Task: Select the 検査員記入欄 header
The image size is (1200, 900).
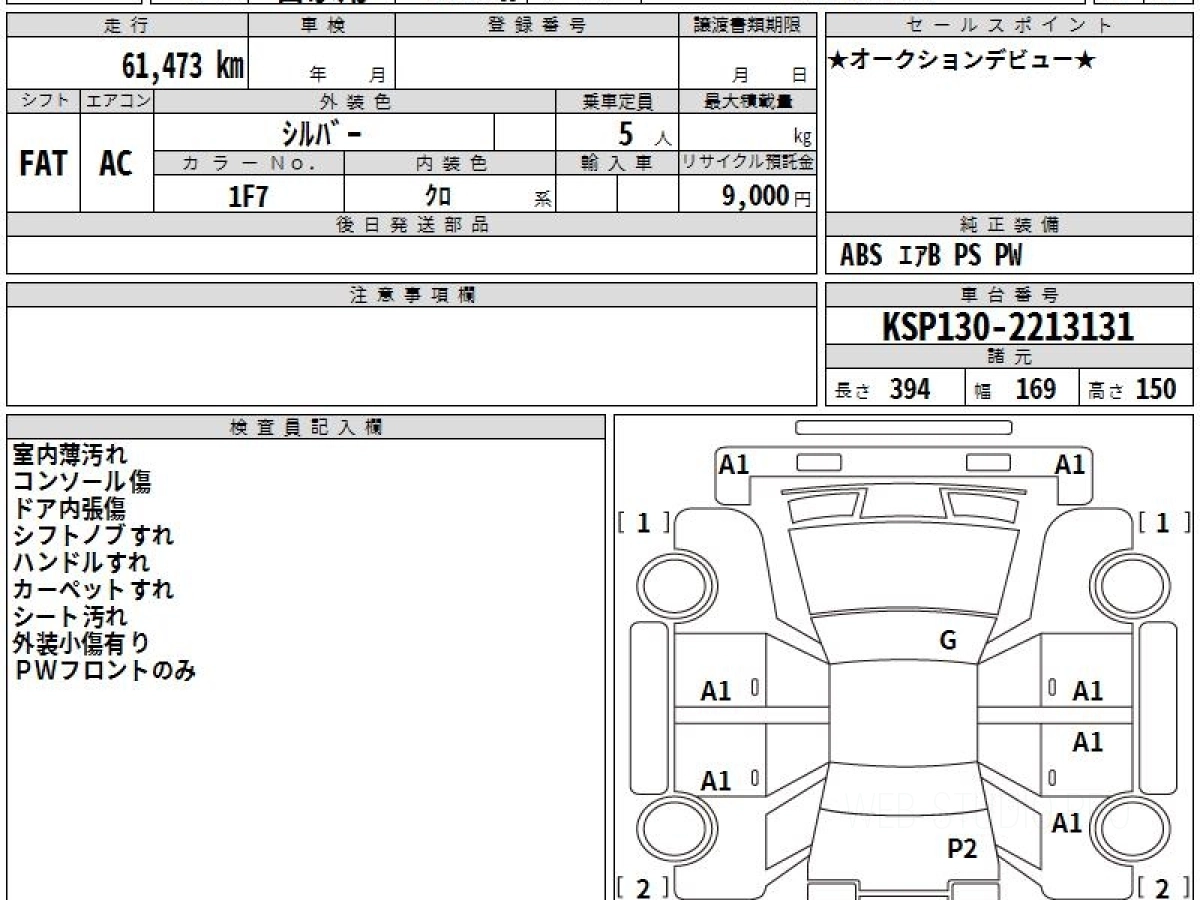Action: click(x=306, y=427)
